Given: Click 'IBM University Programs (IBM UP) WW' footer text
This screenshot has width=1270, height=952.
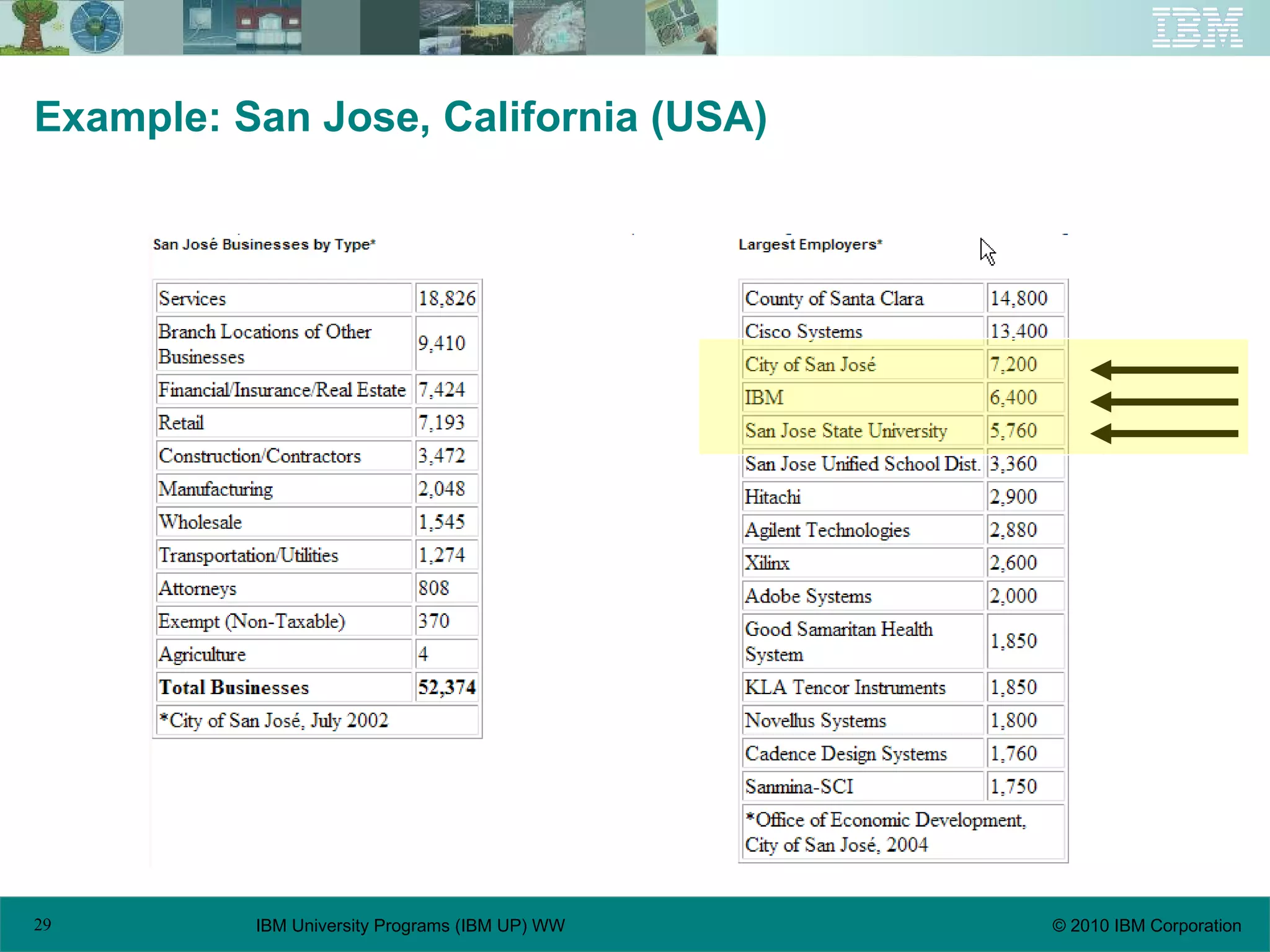Looking at the screenshot, I should pyautogui.click(x=411, y=925).
